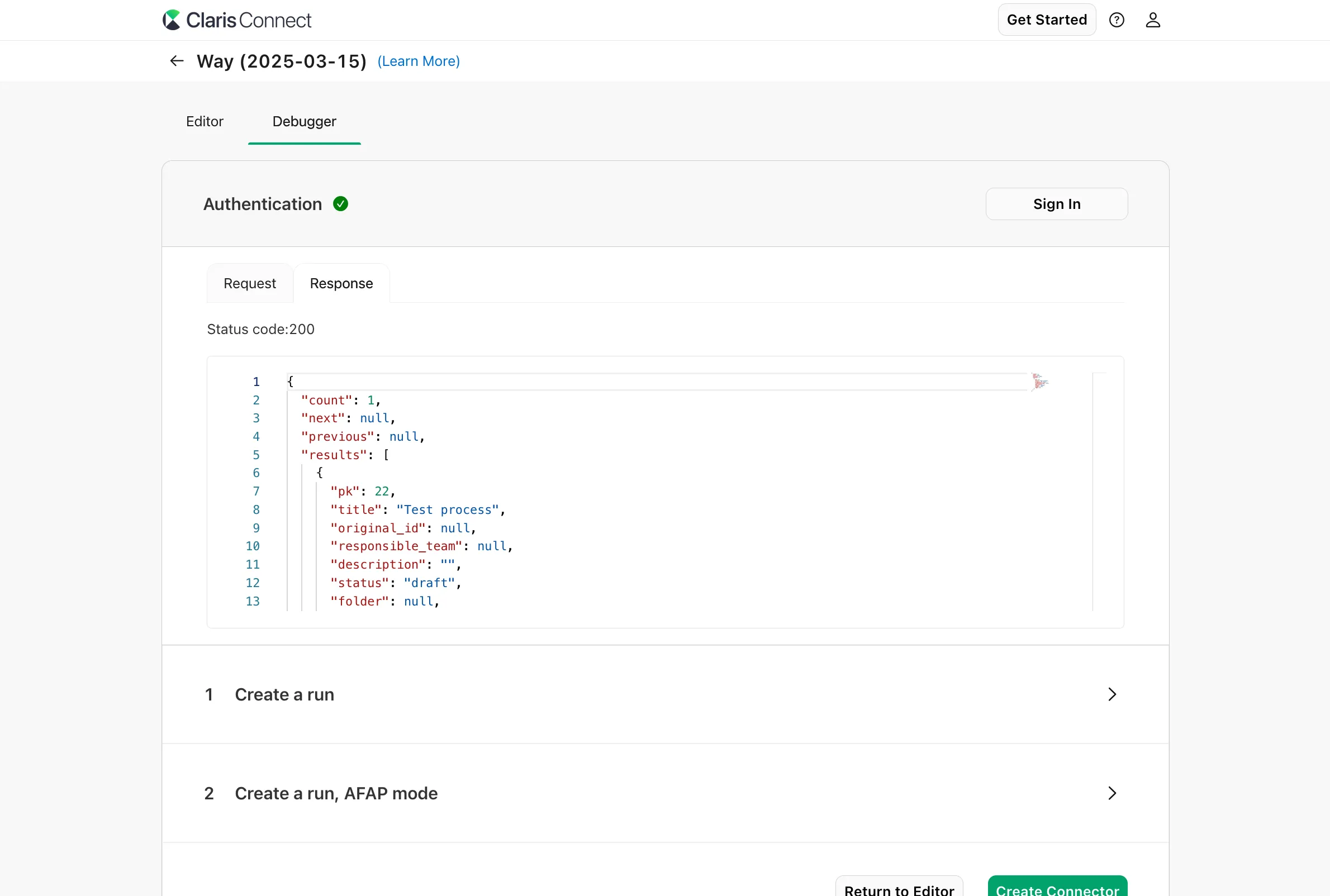Viewport: 1330px width, 896px height.
Task: Click line 8 title in JSON response
Action: pyautogui.click(x=417, y=509)
